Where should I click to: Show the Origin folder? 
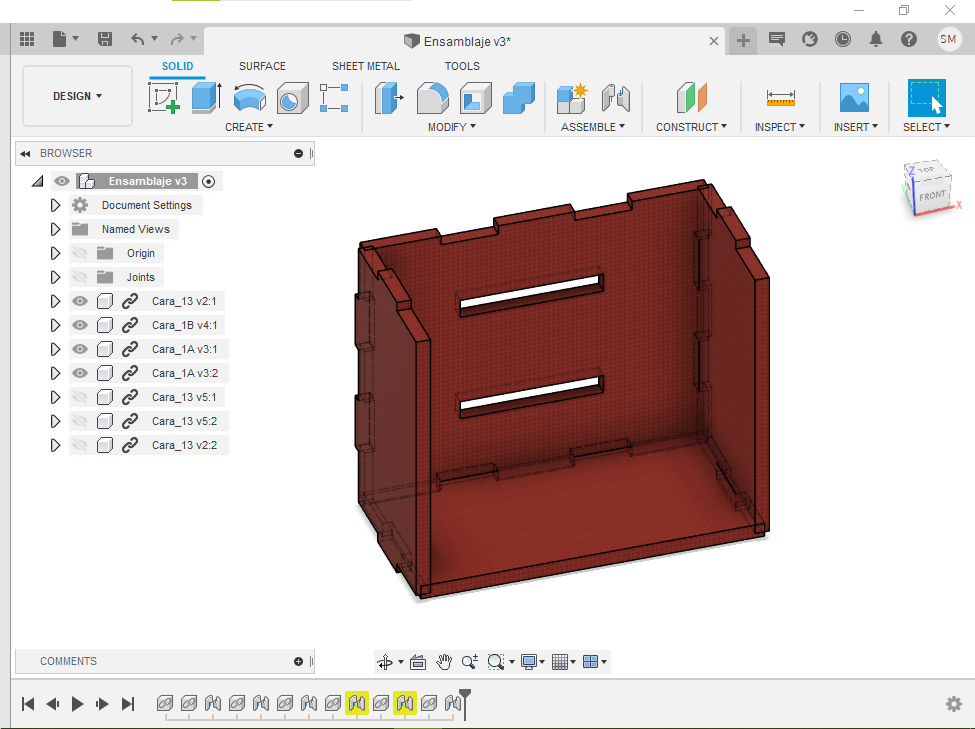[x=80, y=253]
